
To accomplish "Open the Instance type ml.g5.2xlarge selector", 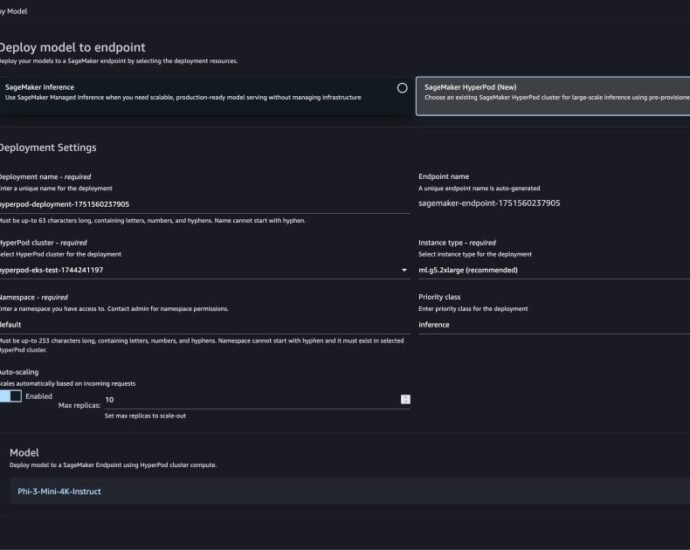I will (554, 270).
